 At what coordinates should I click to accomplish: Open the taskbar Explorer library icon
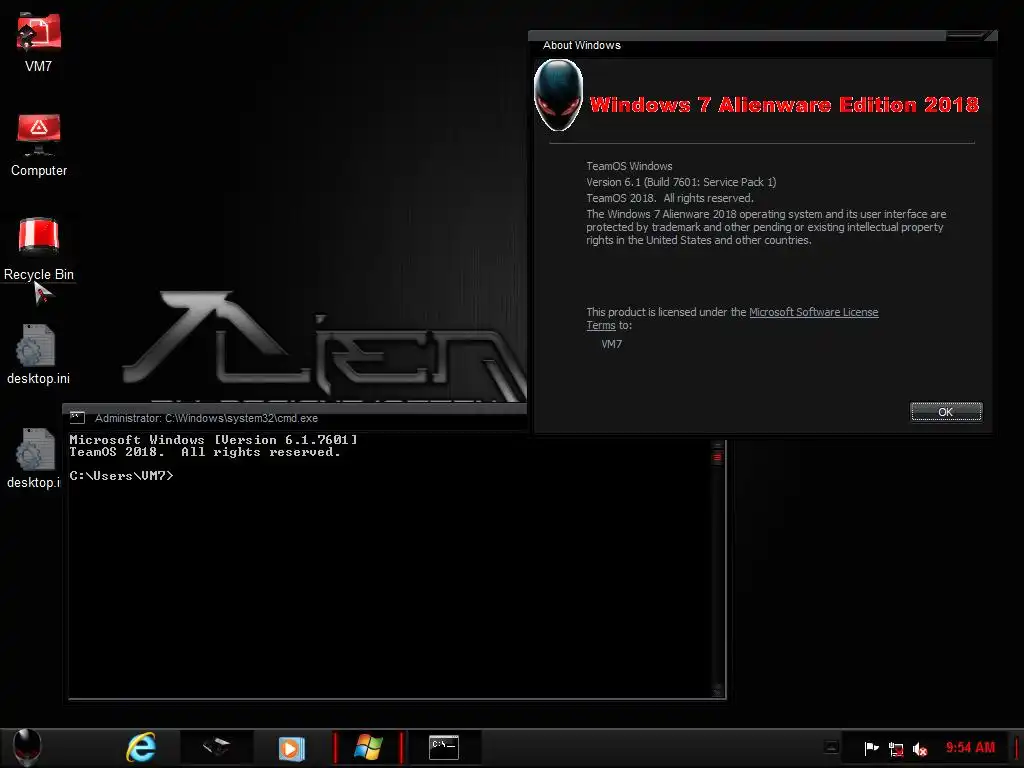point(216,746)
